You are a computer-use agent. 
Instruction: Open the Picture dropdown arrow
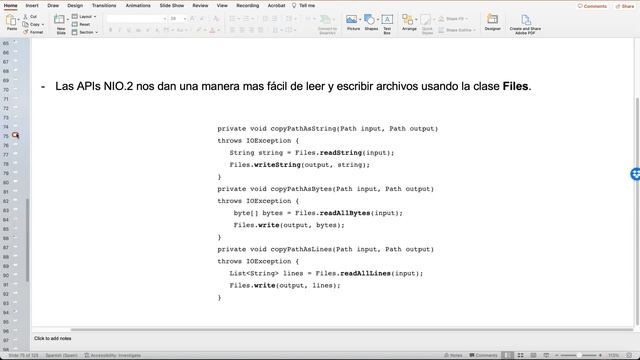point(360,20)
